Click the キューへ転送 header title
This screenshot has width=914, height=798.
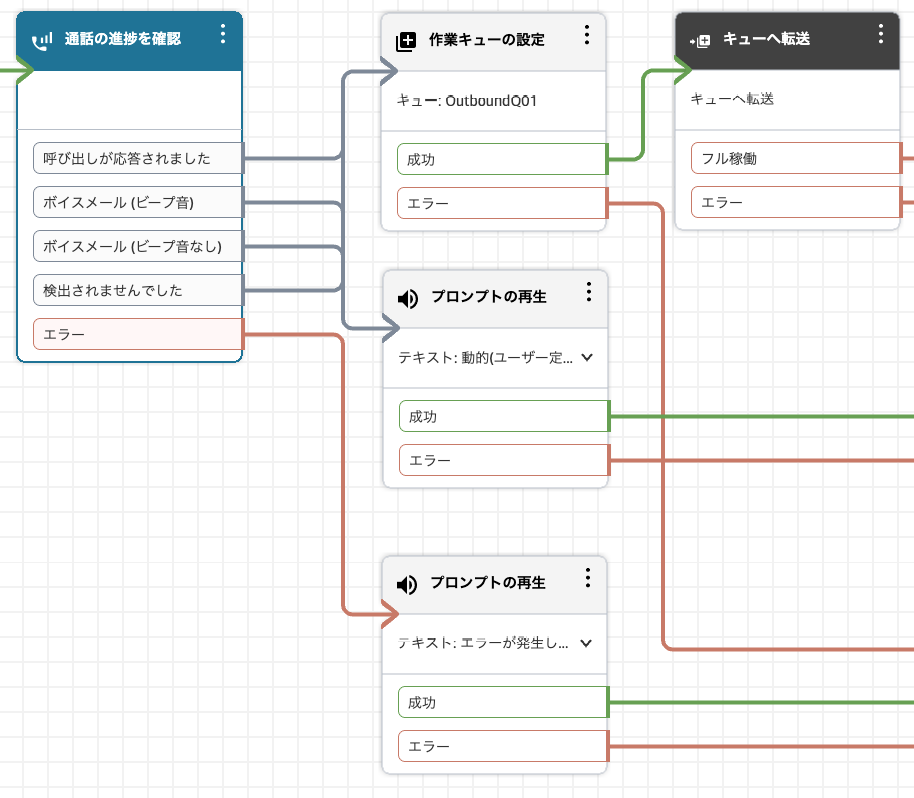[x=767, y=38]
